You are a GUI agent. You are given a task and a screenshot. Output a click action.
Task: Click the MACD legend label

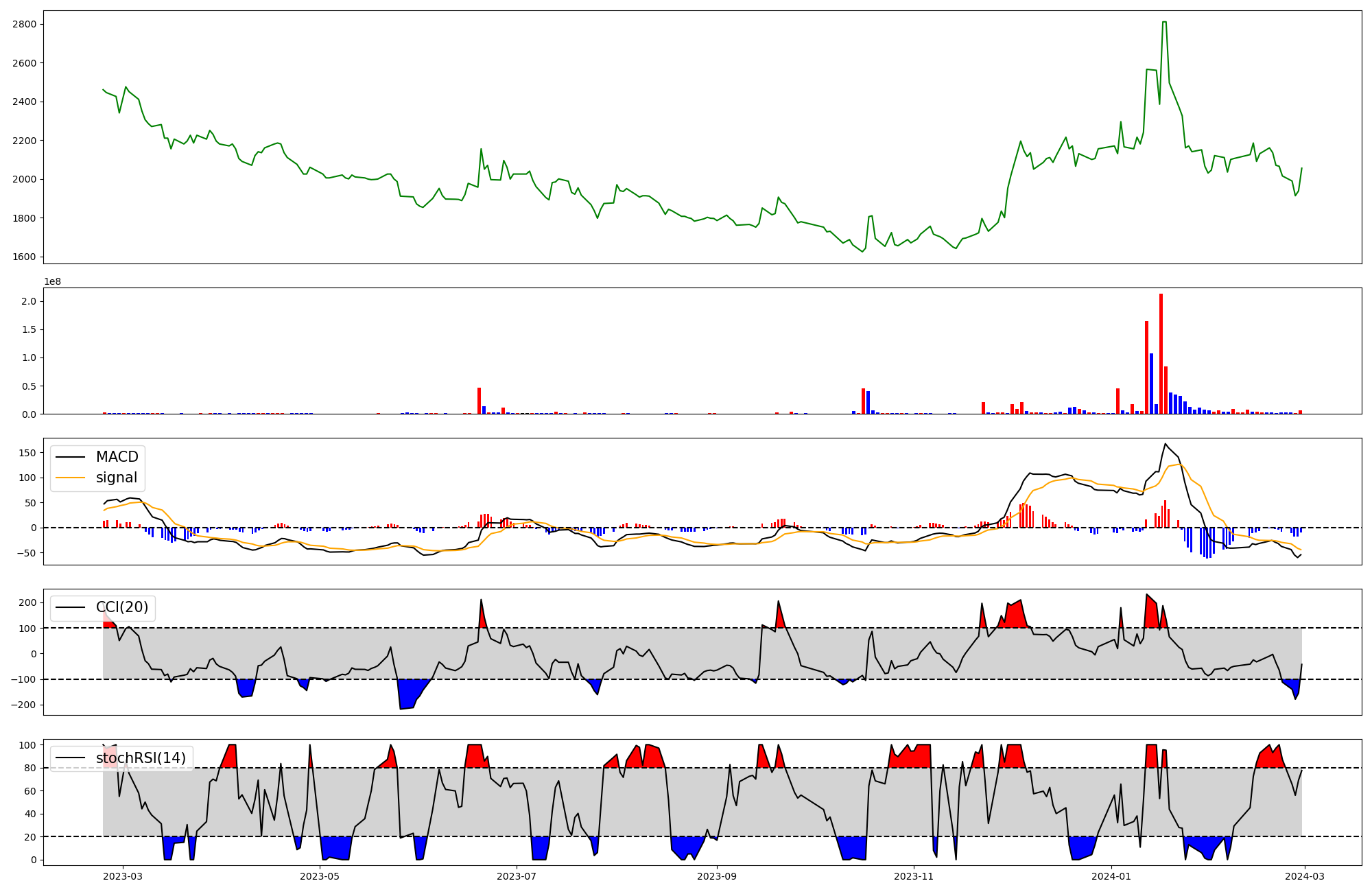[x=117, y=457]
